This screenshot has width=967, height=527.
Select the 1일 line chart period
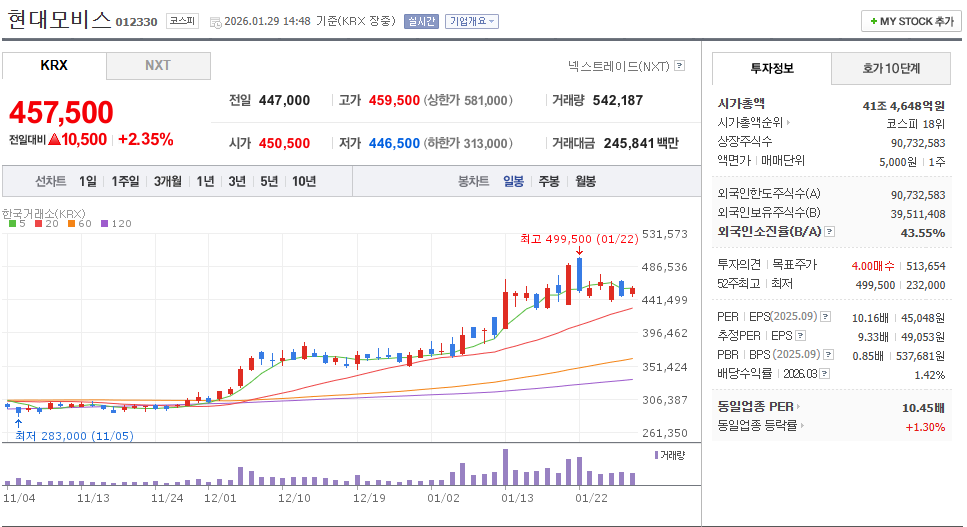[x=88, y=181]
